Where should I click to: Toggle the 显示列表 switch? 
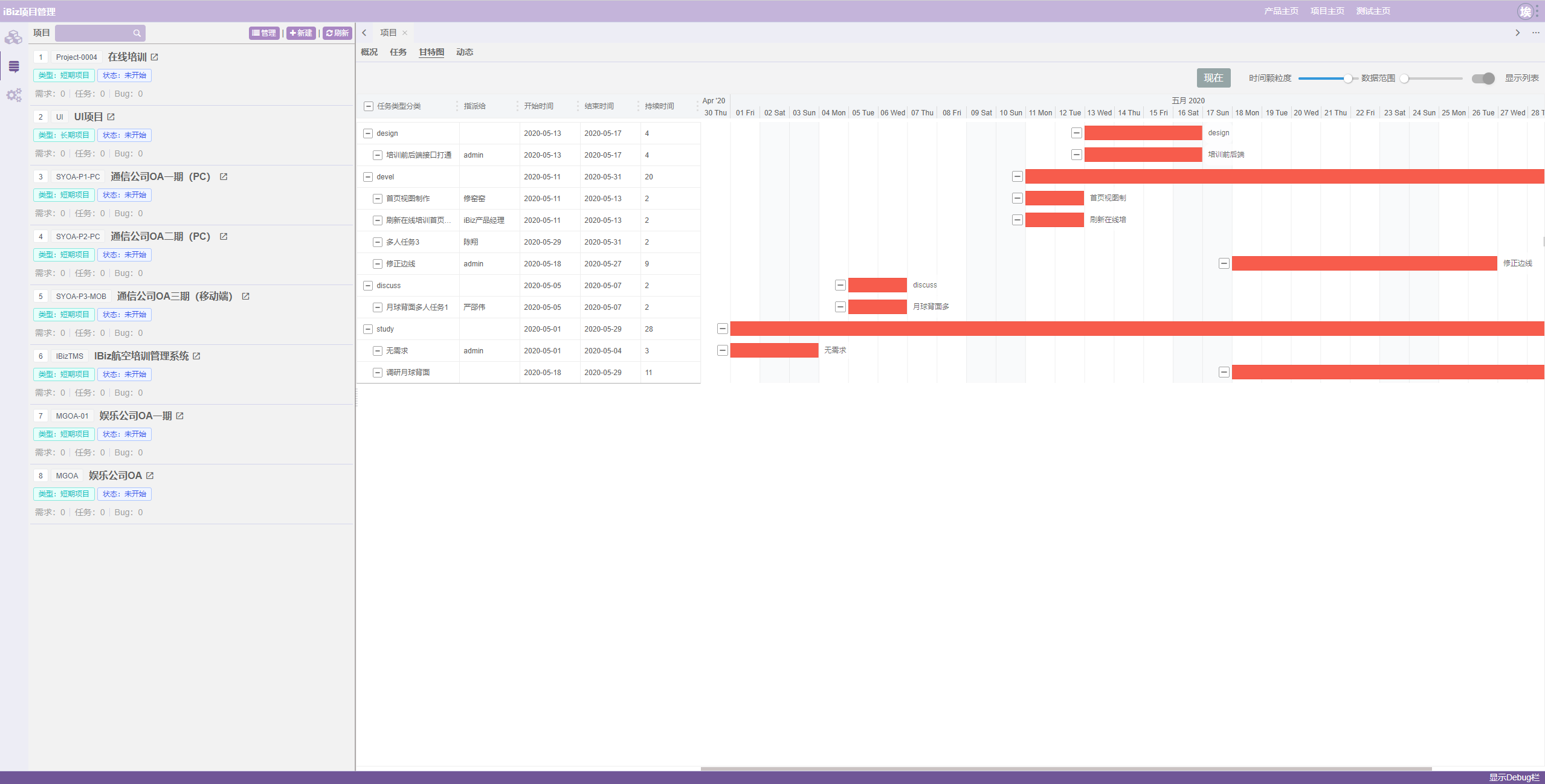pos(1483,79)
